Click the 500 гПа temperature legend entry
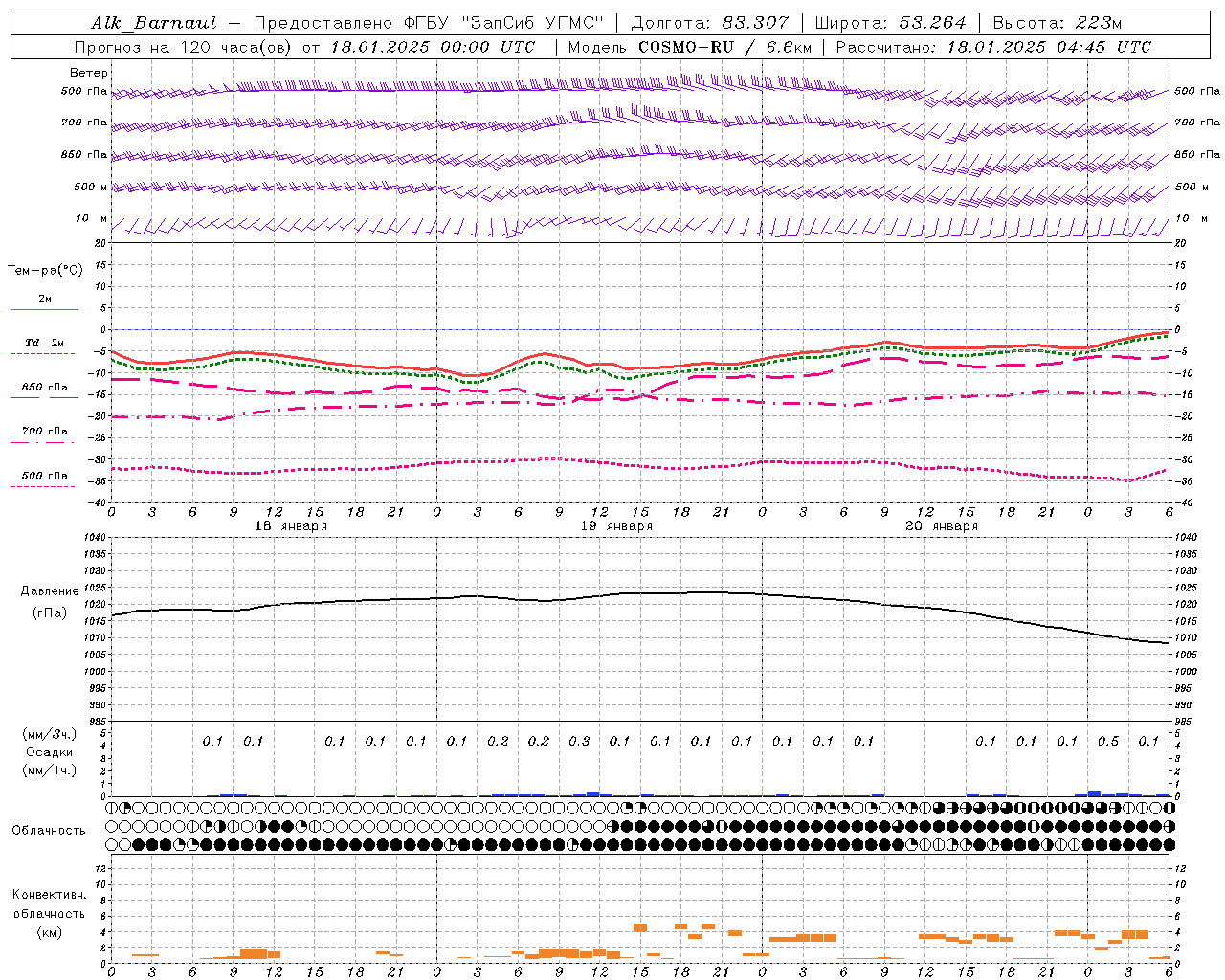This screenshot has width=1225, height=980. coord(45,476)
